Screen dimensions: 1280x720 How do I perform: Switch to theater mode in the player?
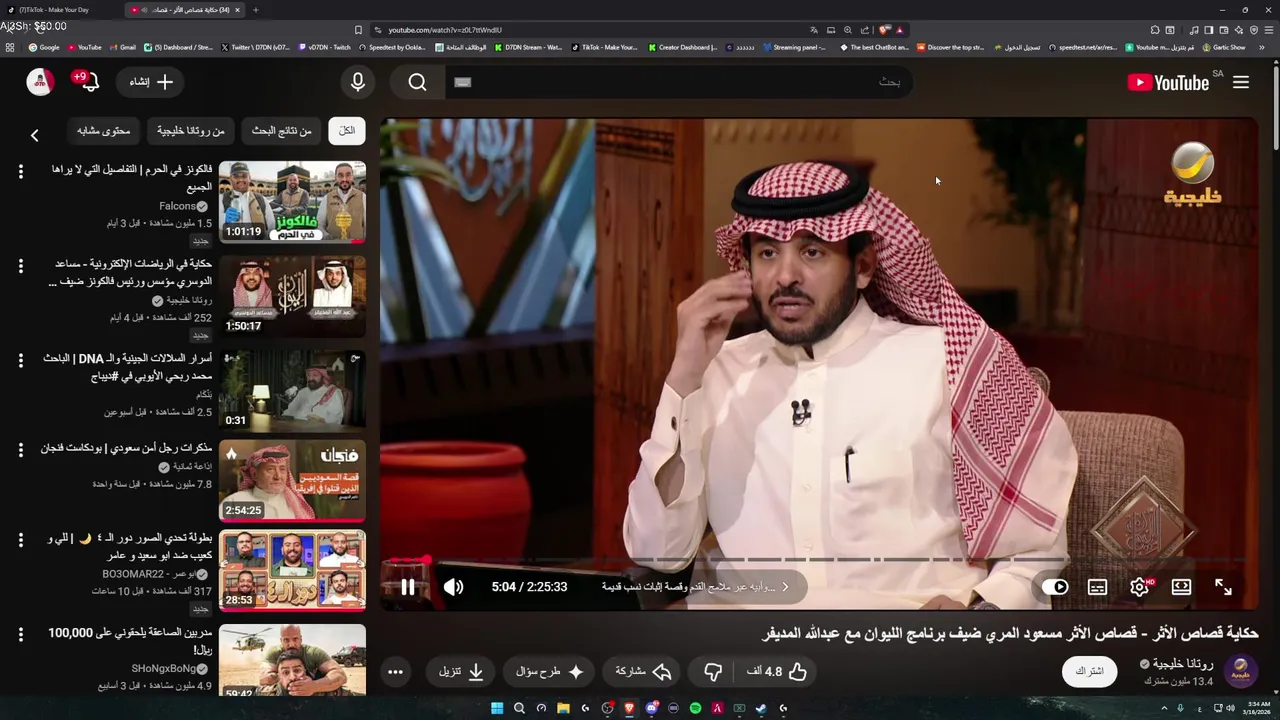1181,587
